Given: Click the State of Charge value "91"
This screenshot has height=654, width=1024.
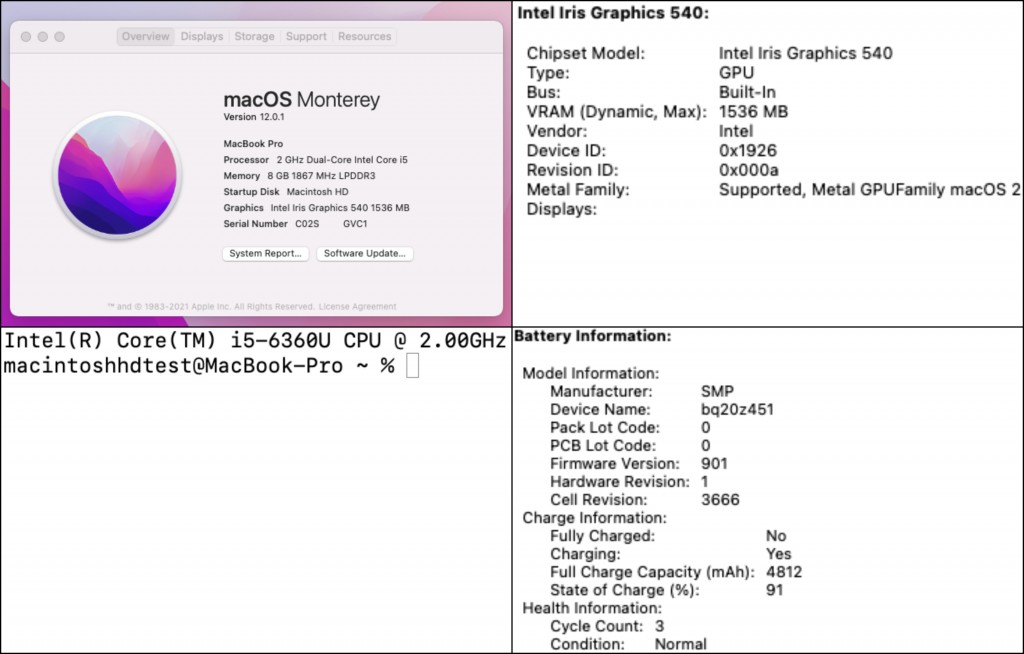Looking at the screenshot, I should coord(775,590).
